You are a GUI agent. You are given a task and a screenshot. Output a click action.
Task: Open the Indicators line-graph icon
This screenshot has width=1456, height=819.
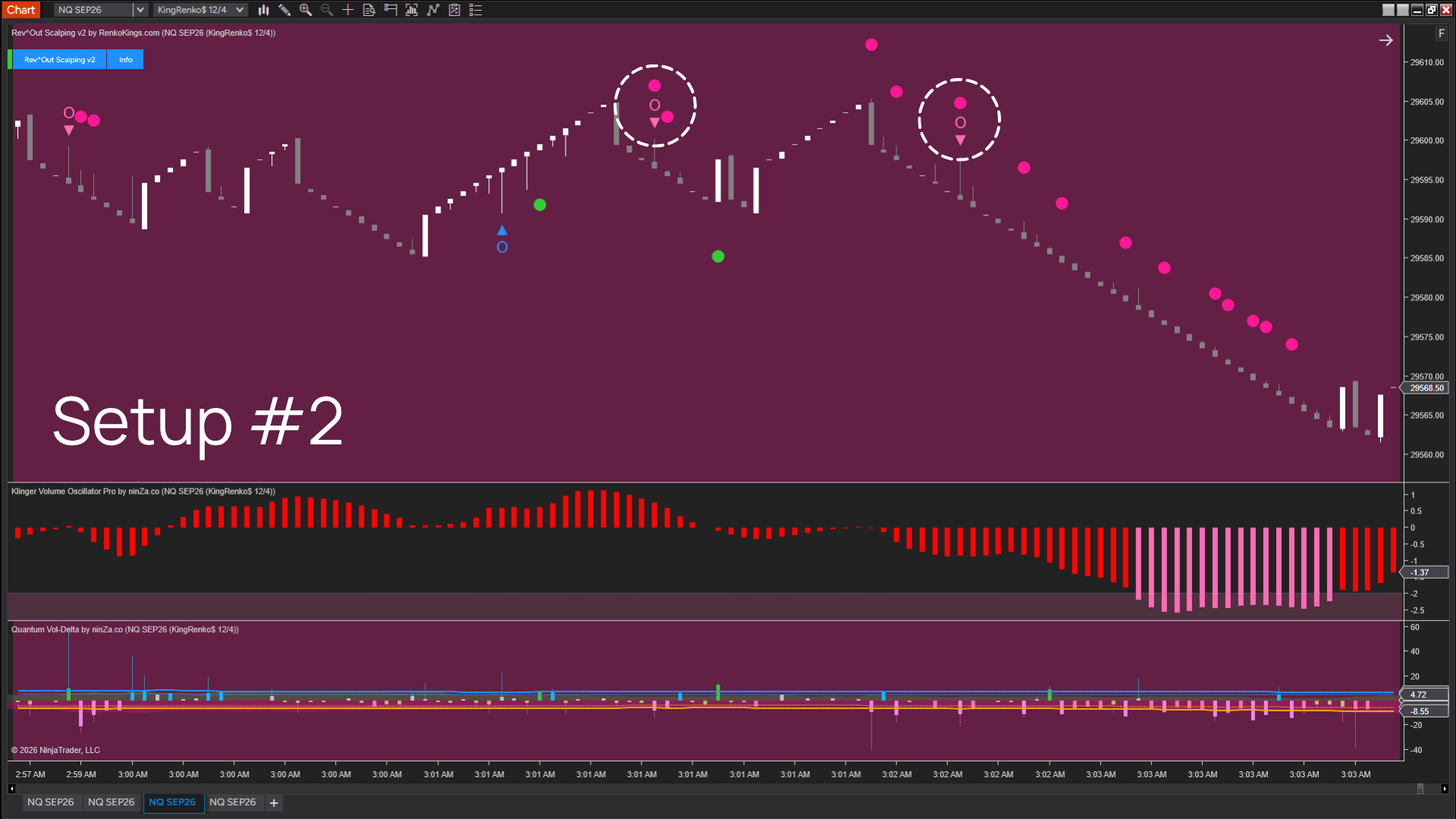[x=433, y=10]
